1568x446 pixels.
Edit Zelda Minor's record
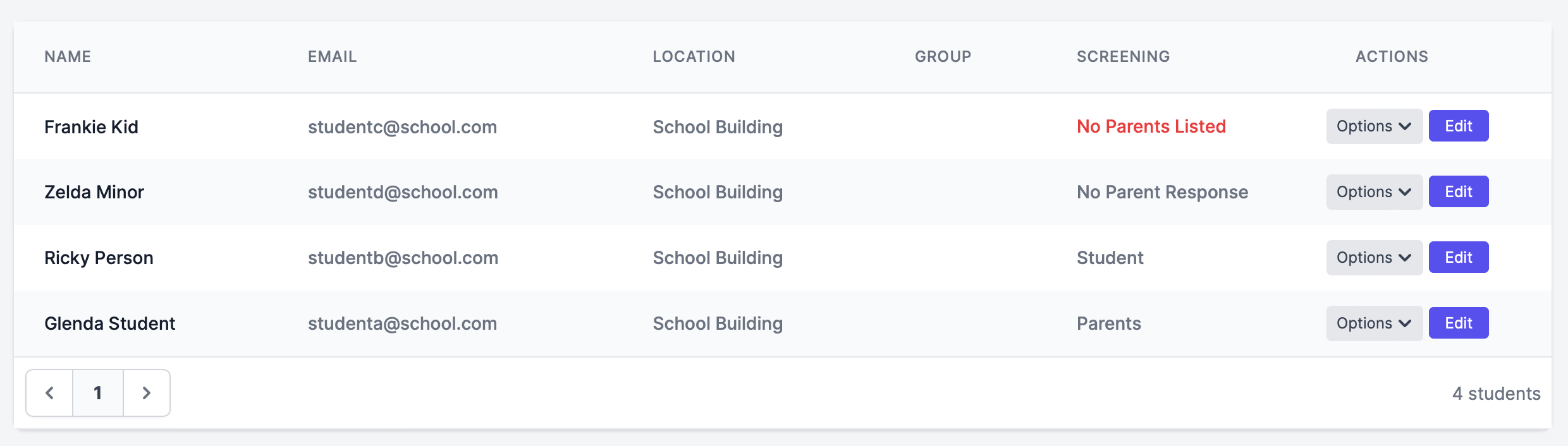coord(1459,192)
